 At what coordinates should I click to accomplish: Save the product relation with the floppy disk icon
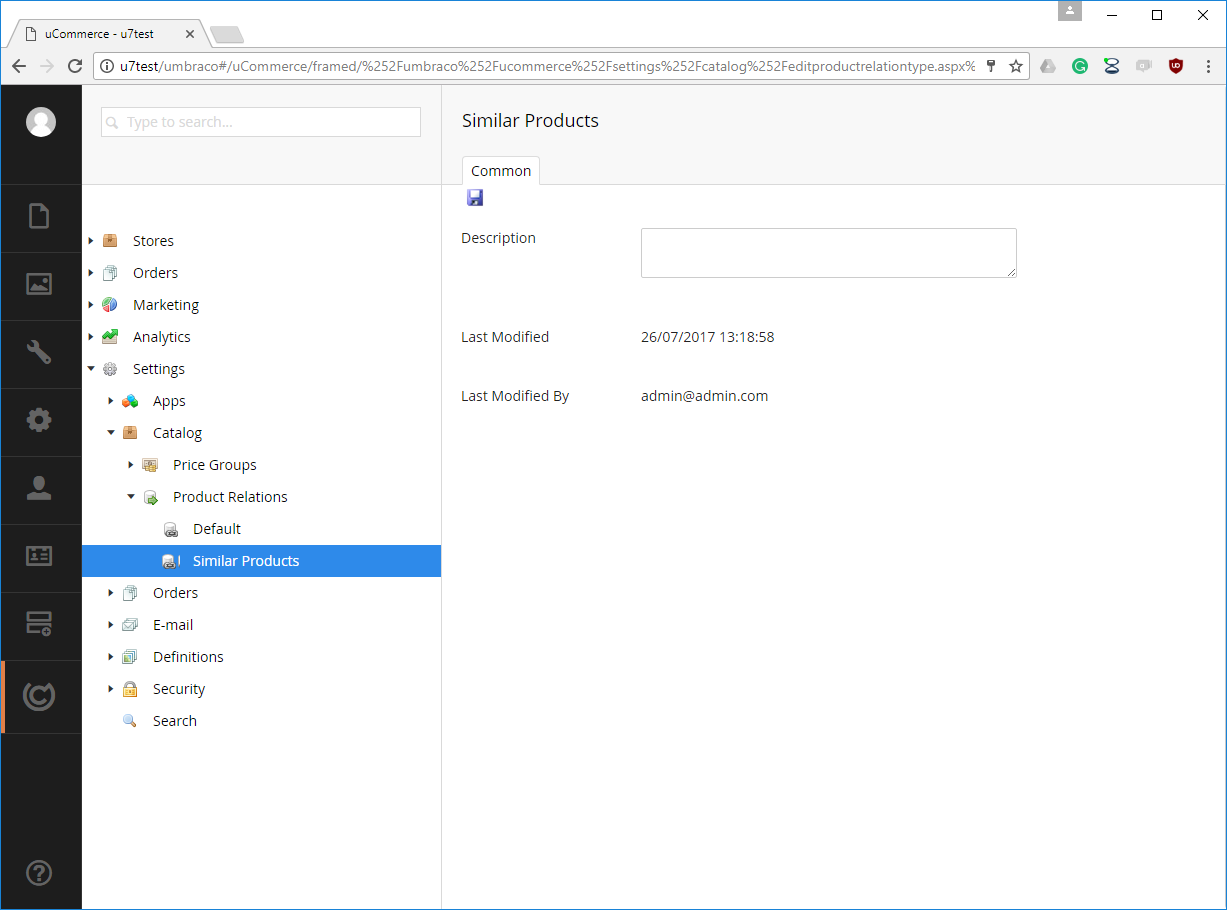click(x=475, y=198)
